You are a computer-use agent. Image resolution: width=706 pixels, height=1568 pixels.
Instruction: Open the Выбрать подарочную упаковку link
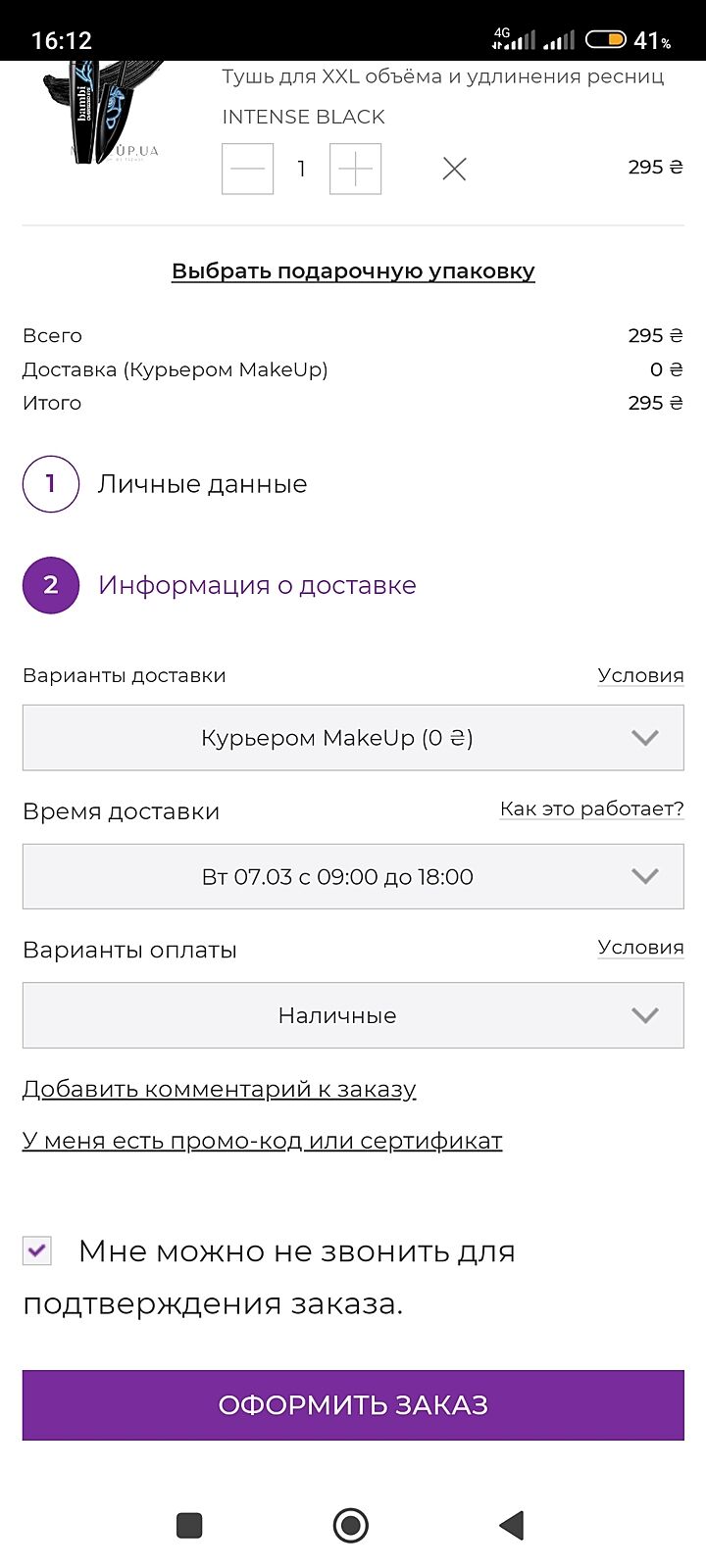(353, 271)
